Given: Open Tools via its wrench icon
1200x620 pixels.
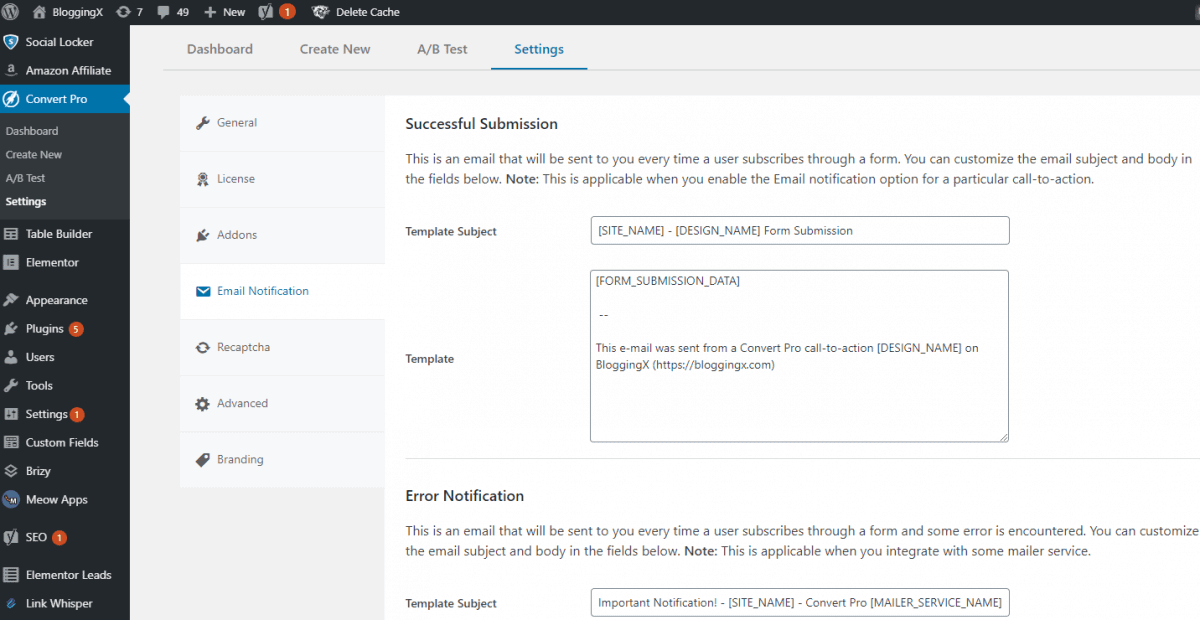Looking at the screenshot, I should tap(11, 386).
